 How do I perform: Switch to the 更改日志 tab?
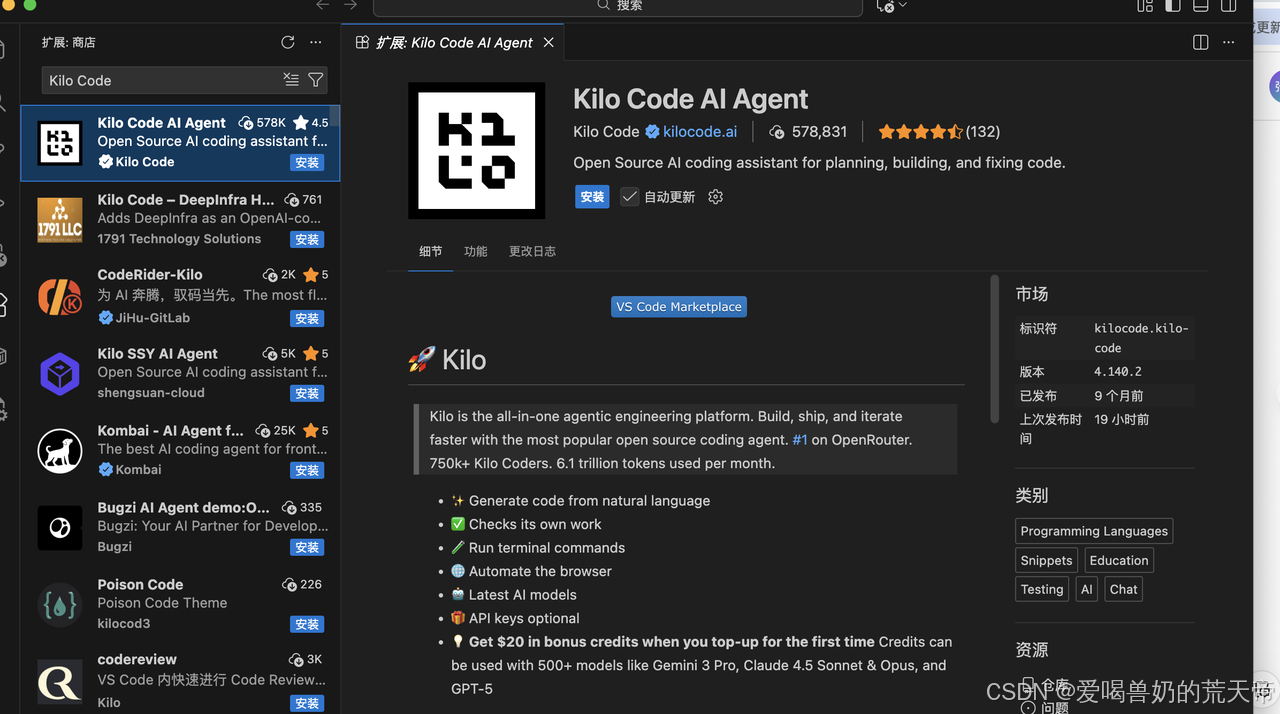532,251
